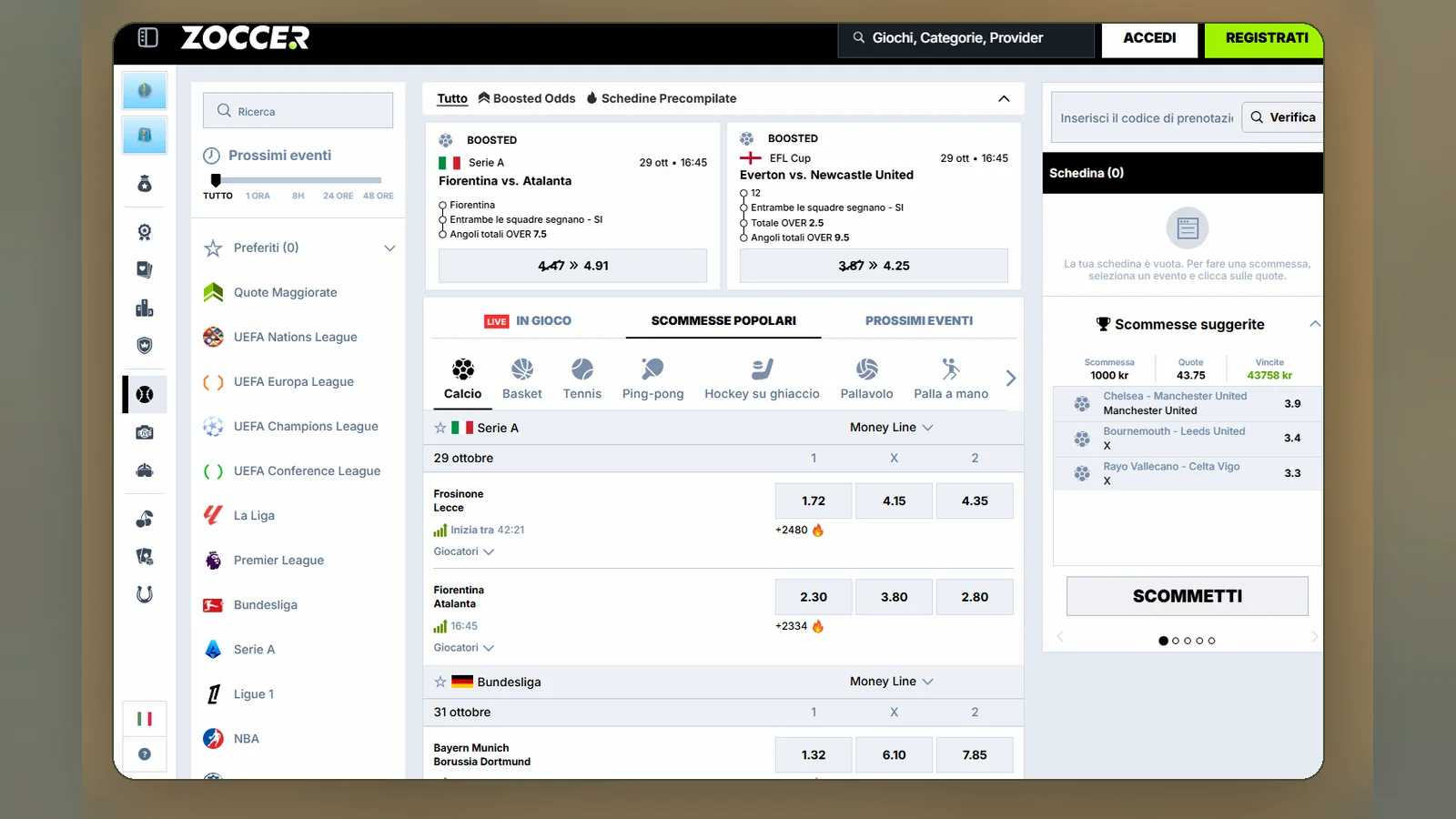1456x819 pixels.
Task: Select the Boosted Odds filter tab
Action: click(527, 98)
